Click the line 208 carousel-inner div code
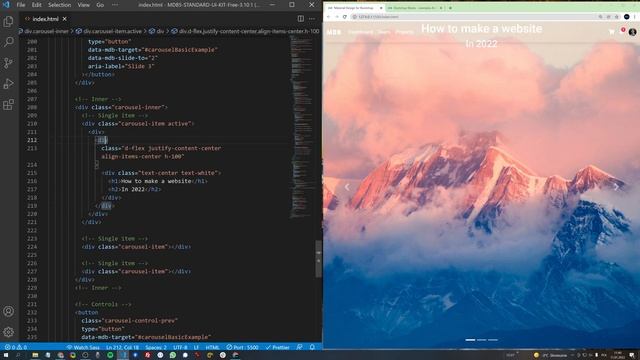Screen dimensions: 640x360 click(122, 107)
